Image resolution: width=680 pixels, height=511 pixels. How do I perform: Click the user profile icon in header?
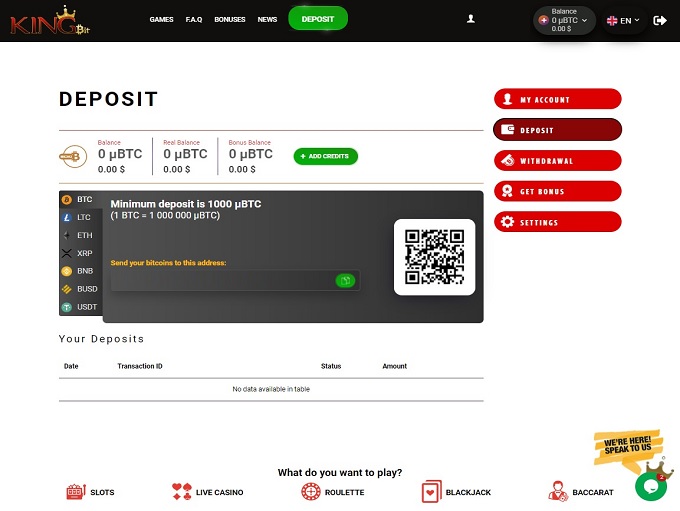coord(471,19)
